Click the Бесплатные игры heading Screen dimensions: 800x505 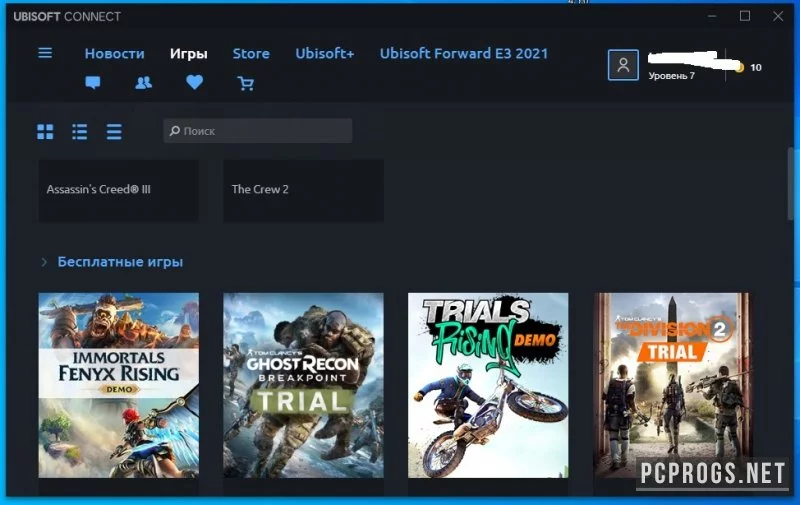(x=120, y=262)
